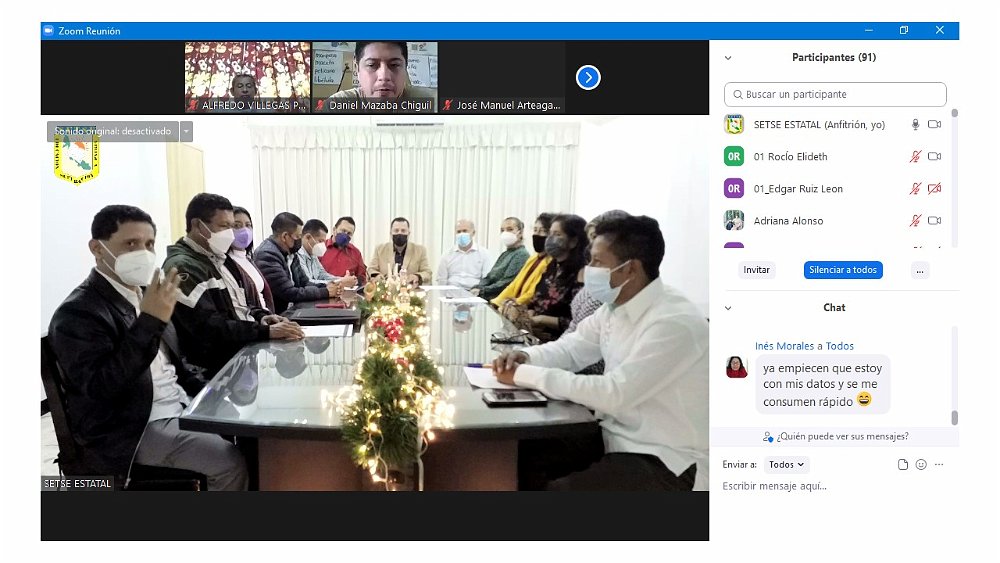This screenshot has width=1000, height=563.
Task: Open '¿Quién puede ver sus mensajes?' link
Action: pos(835,437)
